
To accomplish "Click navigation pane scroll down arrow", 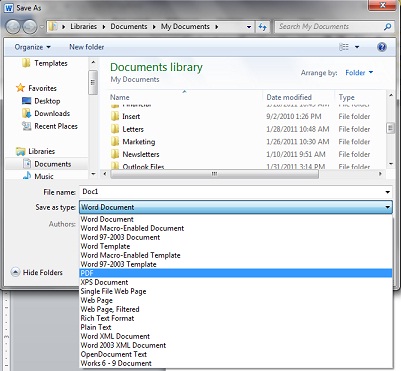I will tap(93, 174).
